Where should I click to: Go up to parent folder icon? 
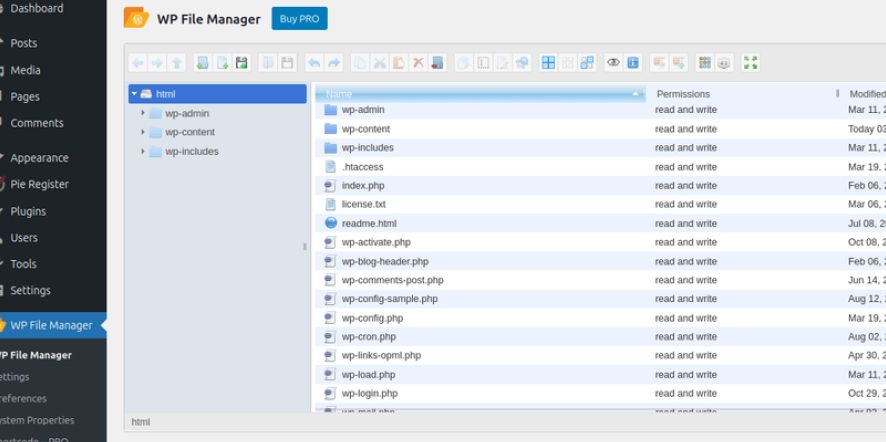tap(177, 63)
